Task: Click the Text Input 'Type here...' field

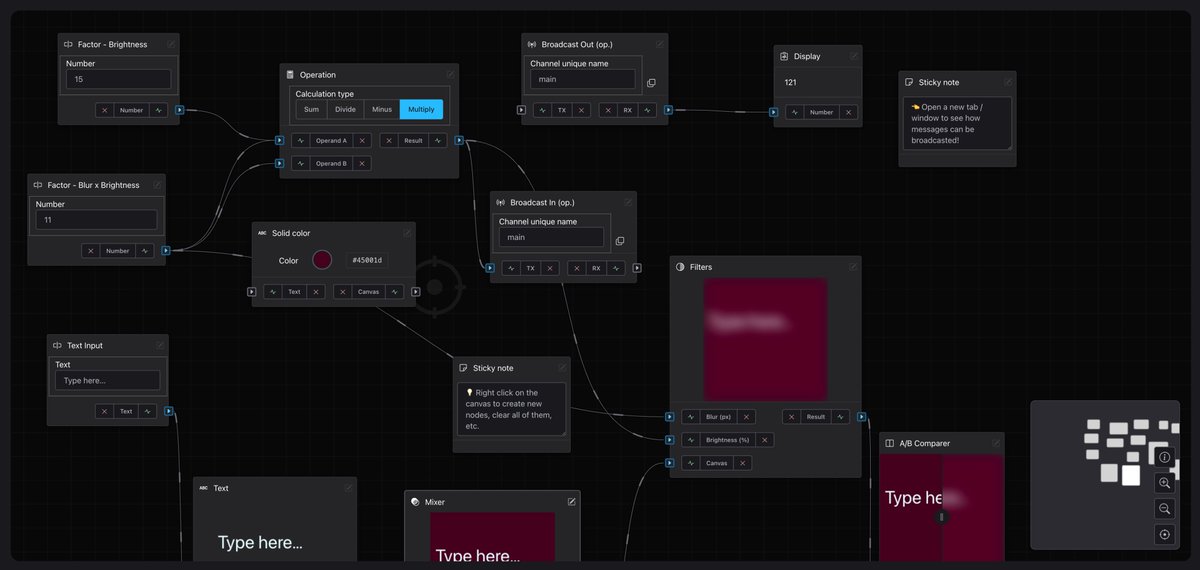Action: (107, 380)
